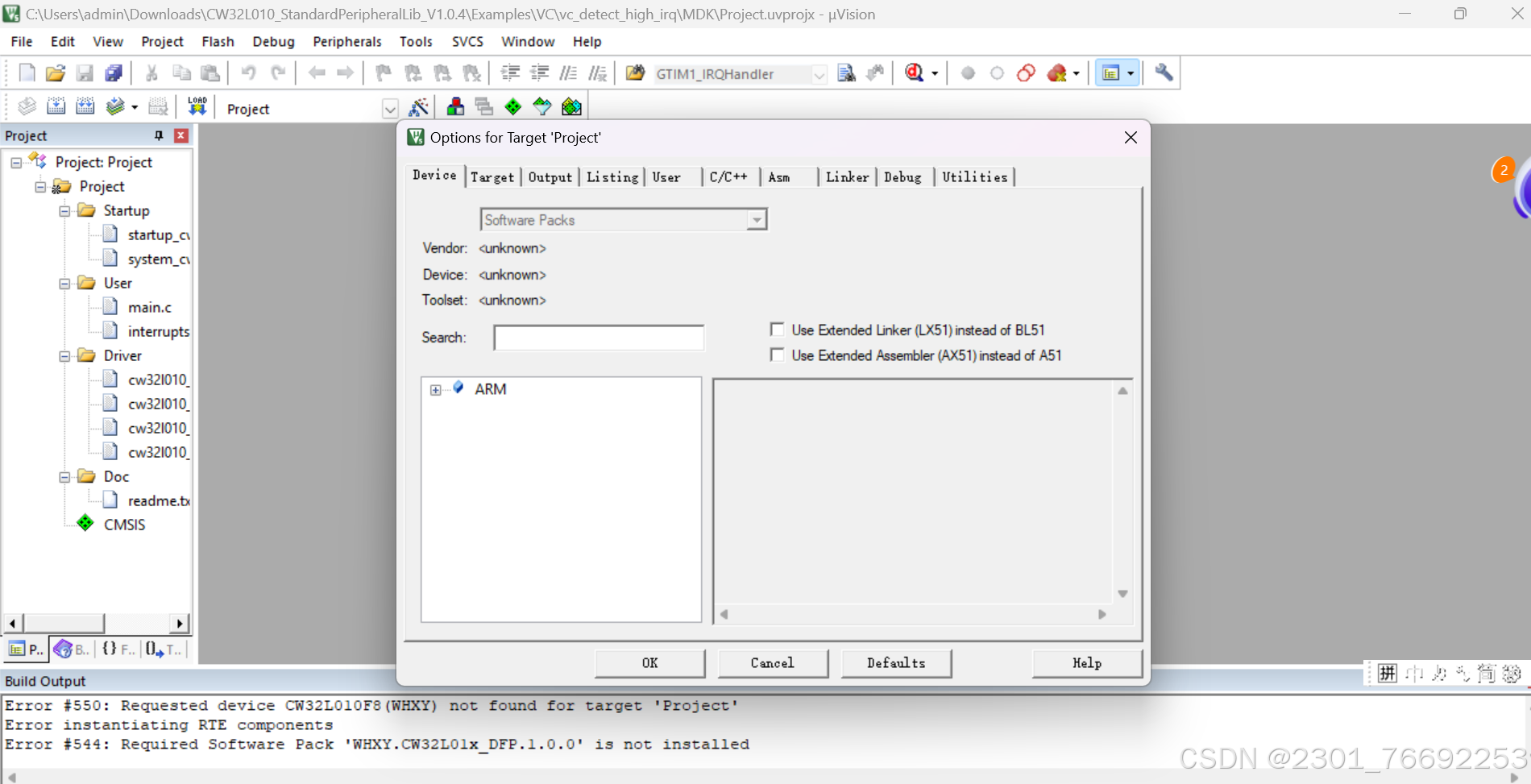Click the Download LOAD icon

197,106
